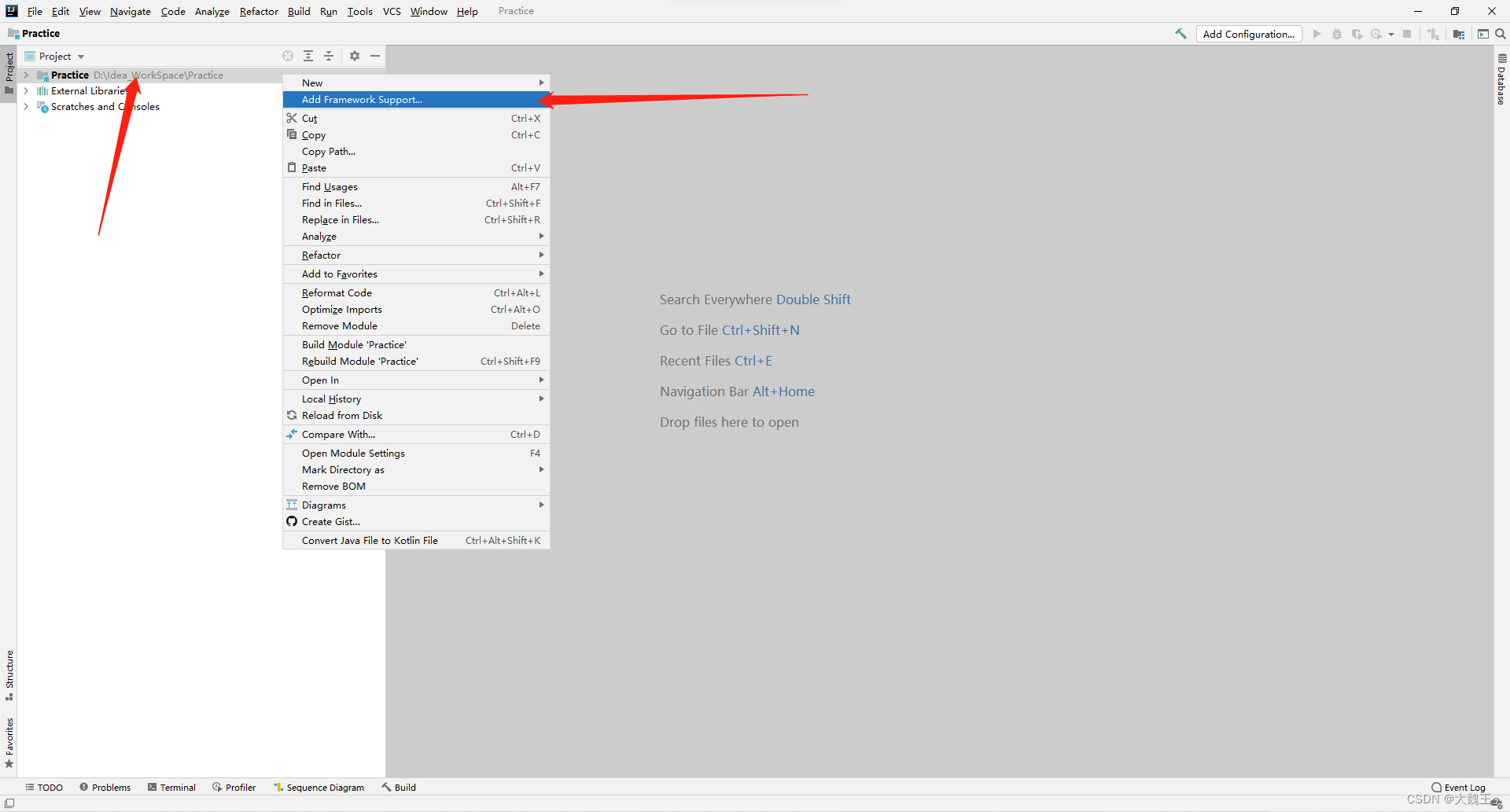Open the TODO tool window
Screen dimensions: 1510x812
[x=44, y=788]
